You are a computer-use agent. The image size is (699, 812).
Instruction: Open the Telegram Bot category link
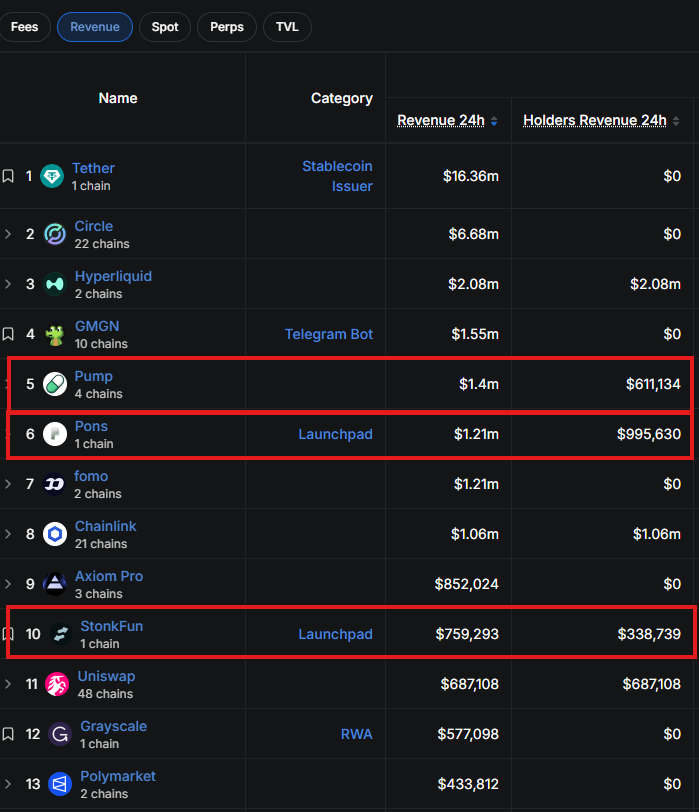[329, 334]
